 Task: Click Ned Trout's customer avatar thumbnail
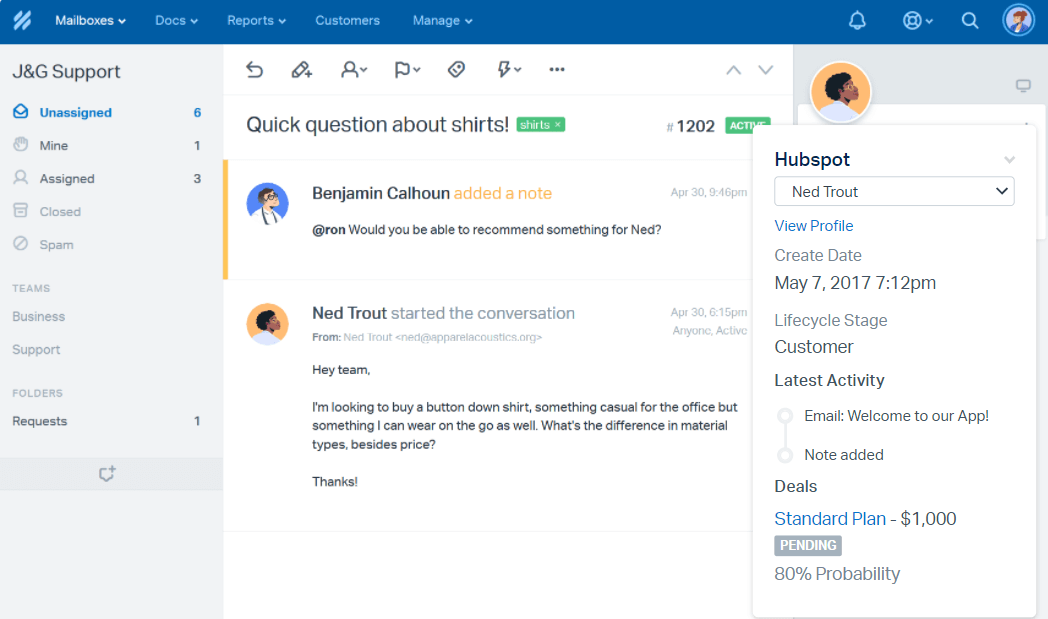pos(840,92)
